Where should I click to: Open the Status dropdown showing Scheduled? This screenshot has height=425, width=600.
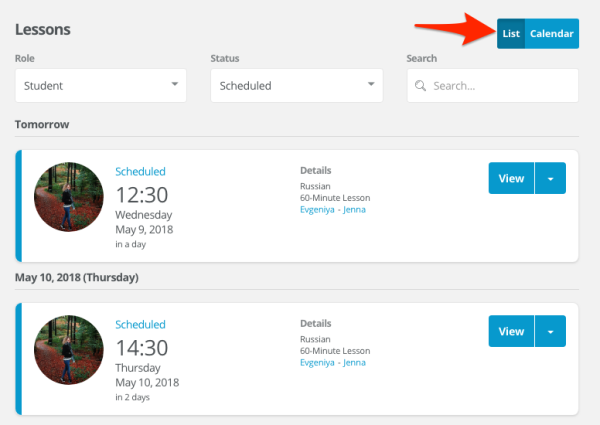tap(297, 85)
